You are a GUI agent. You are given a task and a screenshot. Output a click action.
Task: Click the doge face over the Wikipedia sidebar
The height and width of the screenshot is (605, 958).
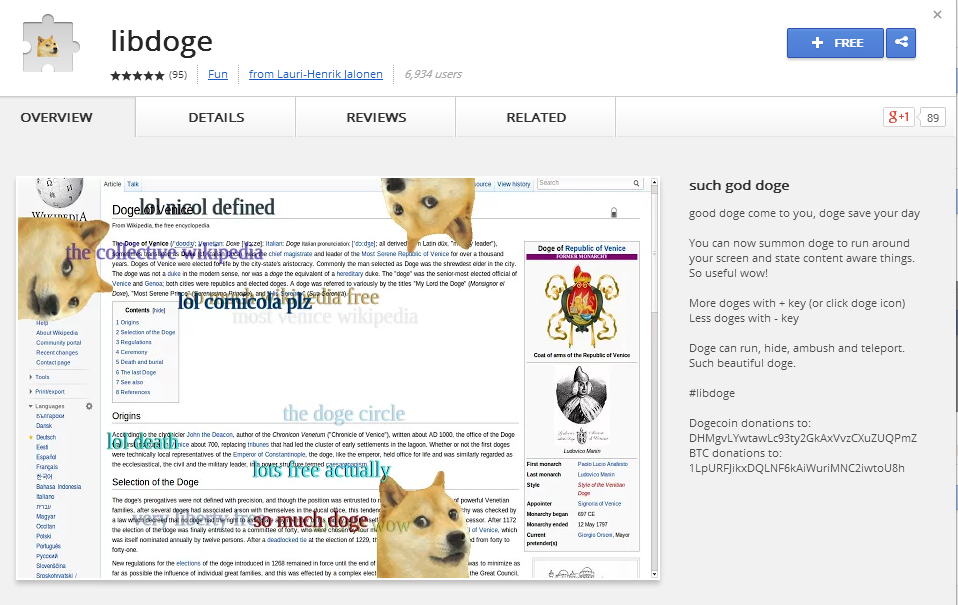[63, 269]
